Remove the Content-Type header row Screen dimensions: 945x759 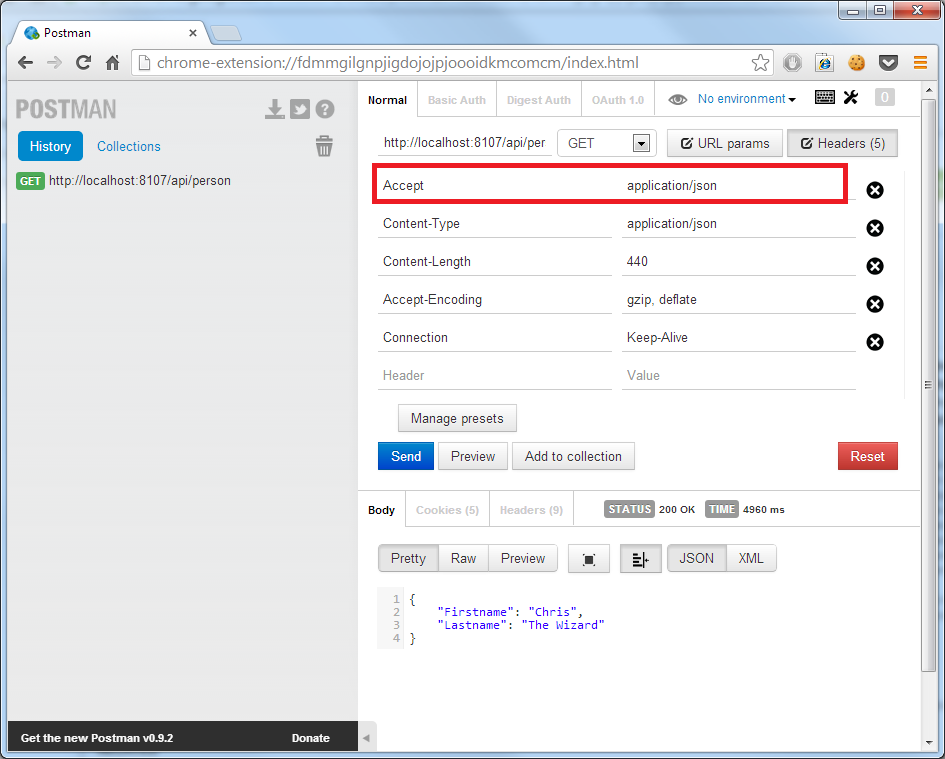pyautogui.click(x=874, y=228)
